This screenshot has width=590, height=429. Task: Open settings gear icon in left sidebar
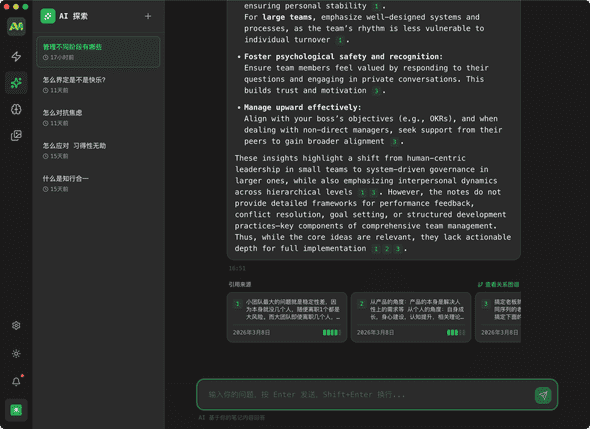[x=16, y=326]
